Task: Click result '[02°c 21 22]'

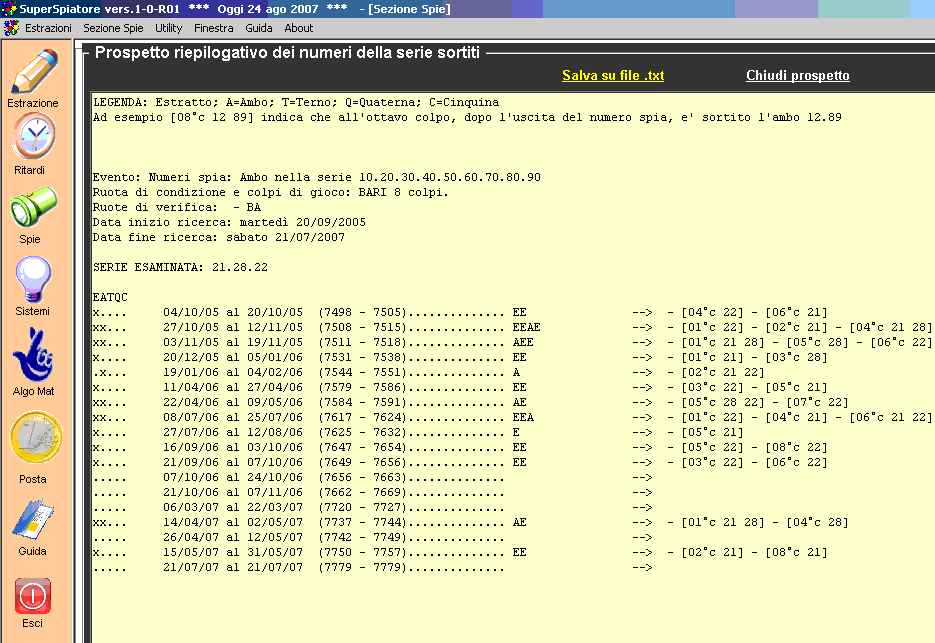Action: (x=723, y=372)
